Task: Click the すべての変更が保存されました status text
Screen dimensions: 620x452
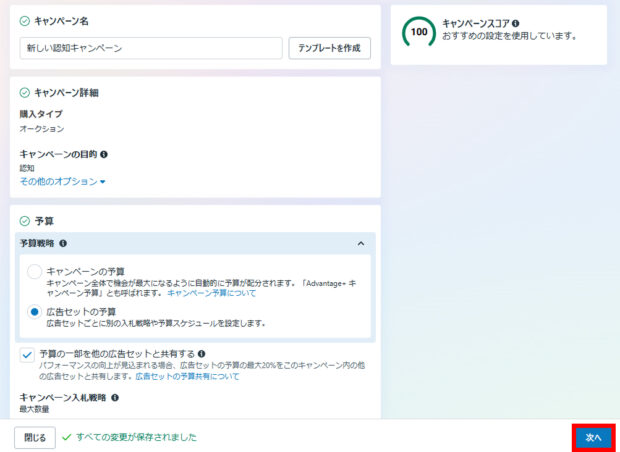Action: 136,437
